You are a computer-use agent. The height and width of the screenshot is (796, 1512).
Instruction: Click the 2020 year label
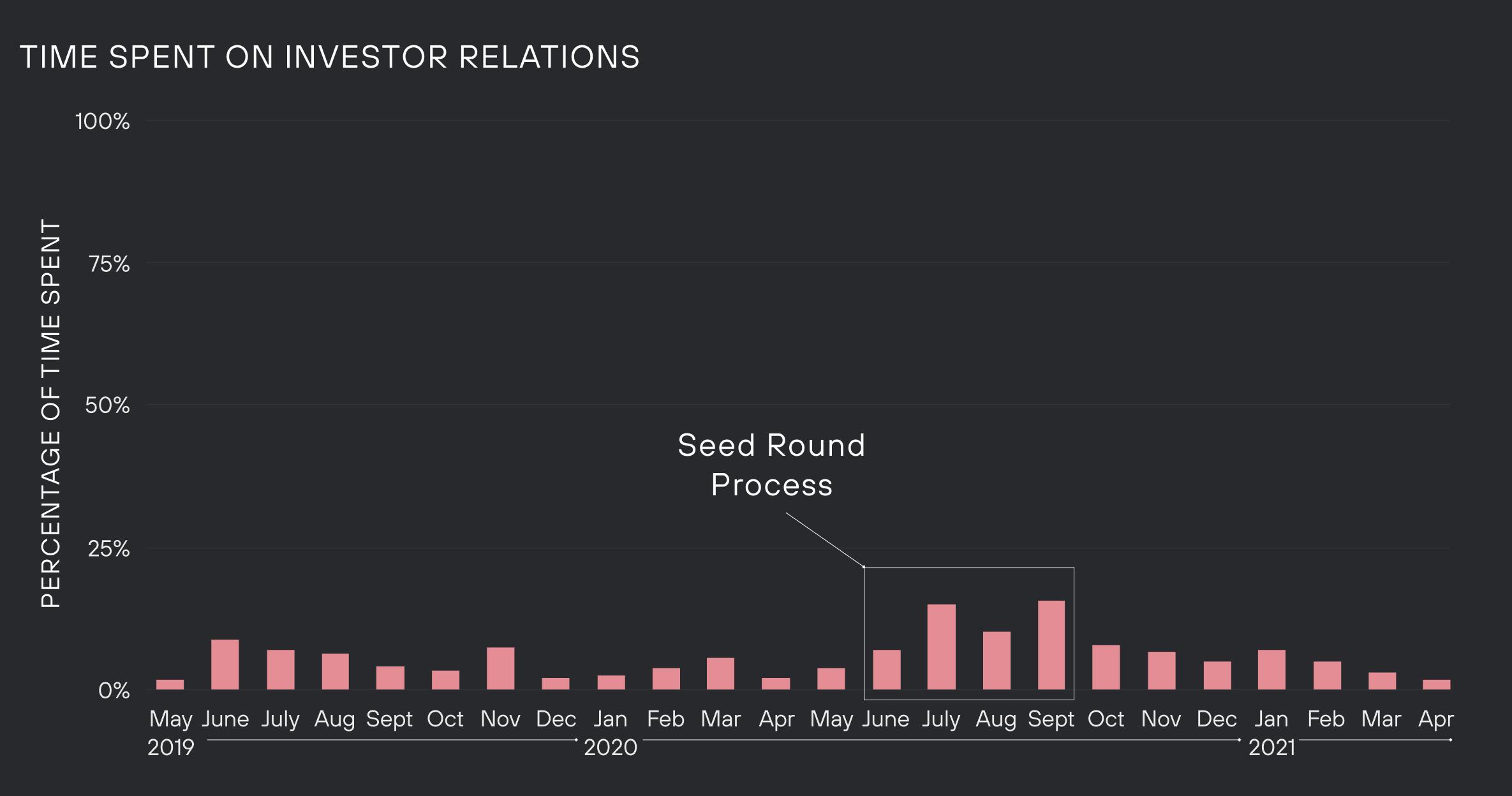[x=611, y=747]
